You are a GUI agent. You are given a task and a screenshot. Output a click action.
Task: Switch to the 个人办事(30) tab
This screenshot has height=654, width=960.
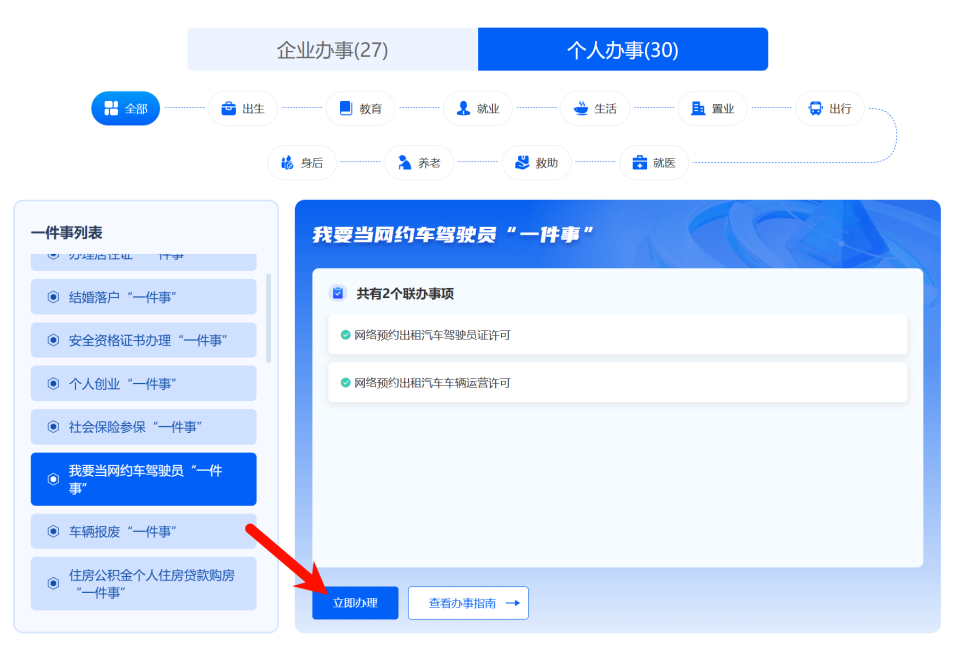pyautogui.click(x=622, y=48)
